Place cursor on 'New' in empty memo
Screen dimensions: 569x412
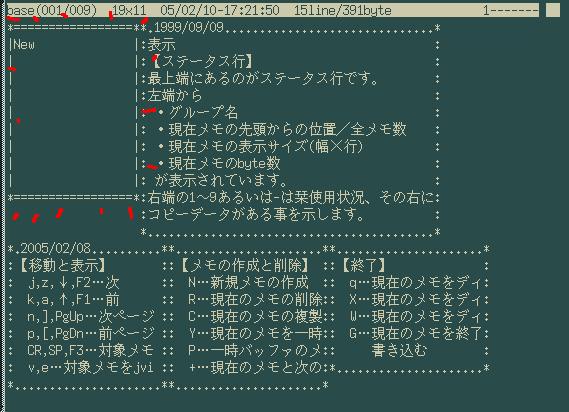(x=24, y=45)
